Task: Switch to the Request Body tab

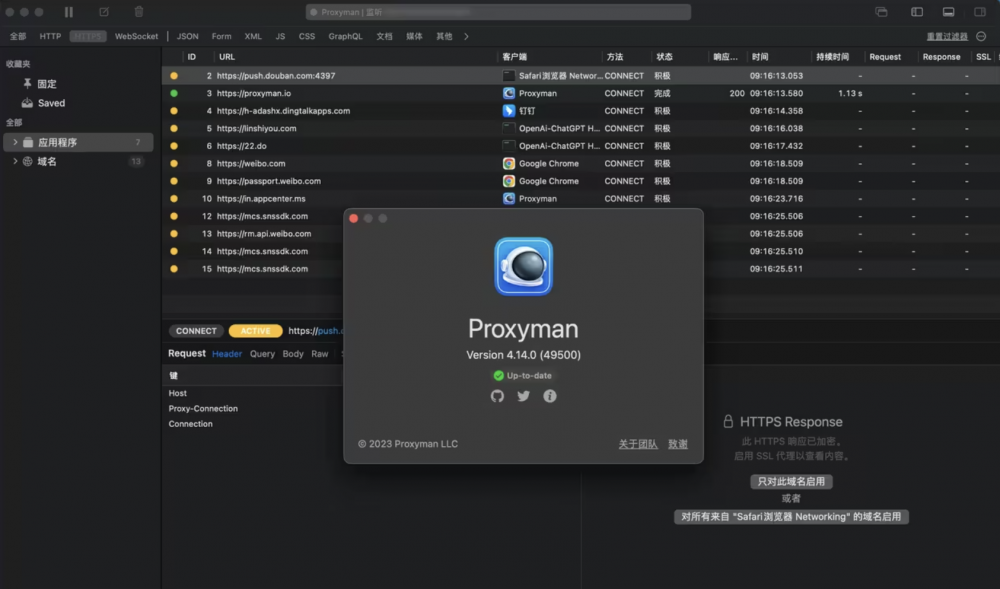Action: pos(293,354)
